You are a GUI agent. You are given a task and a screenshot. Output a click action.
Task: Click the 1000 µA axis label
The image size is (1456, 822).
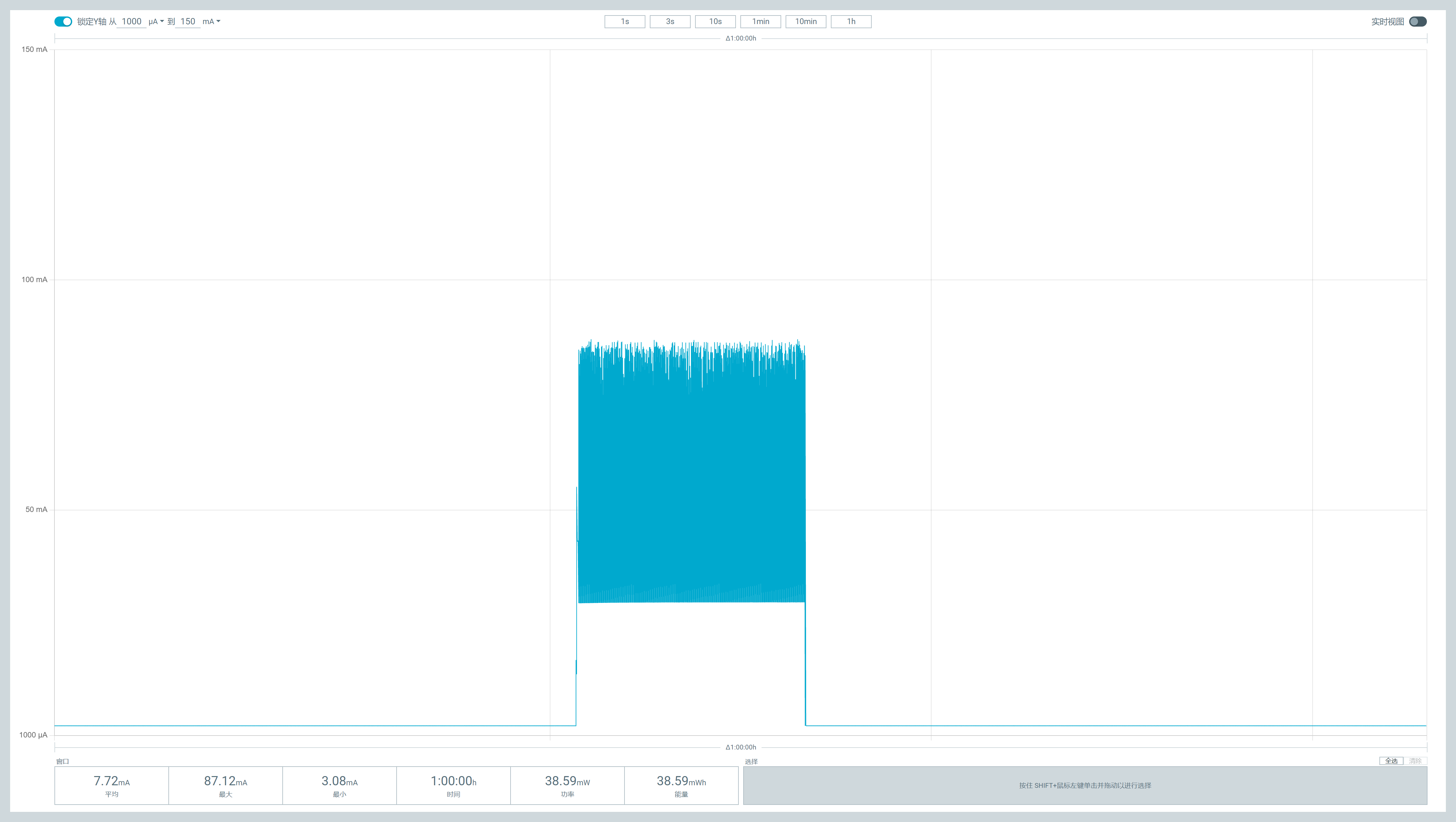[33, 735]
